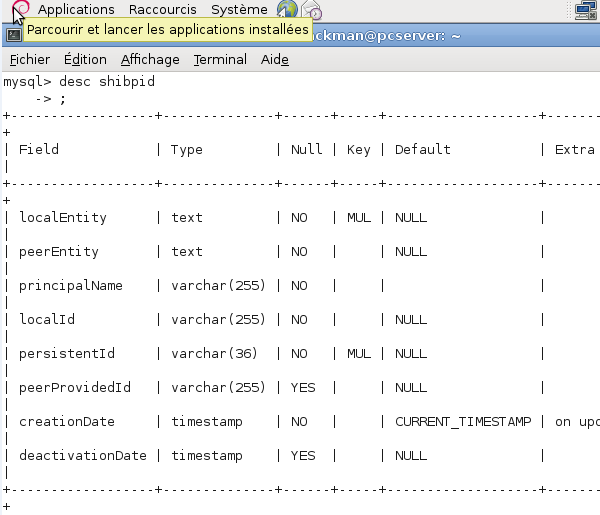The width and height of the screenshot is (600, 515).
Task: Open the Système menu
Action: 239,10
